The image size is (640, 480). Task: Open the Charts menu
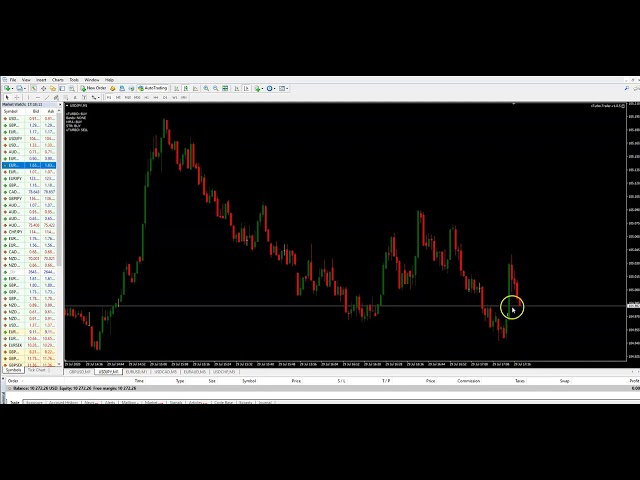(57, 79)
